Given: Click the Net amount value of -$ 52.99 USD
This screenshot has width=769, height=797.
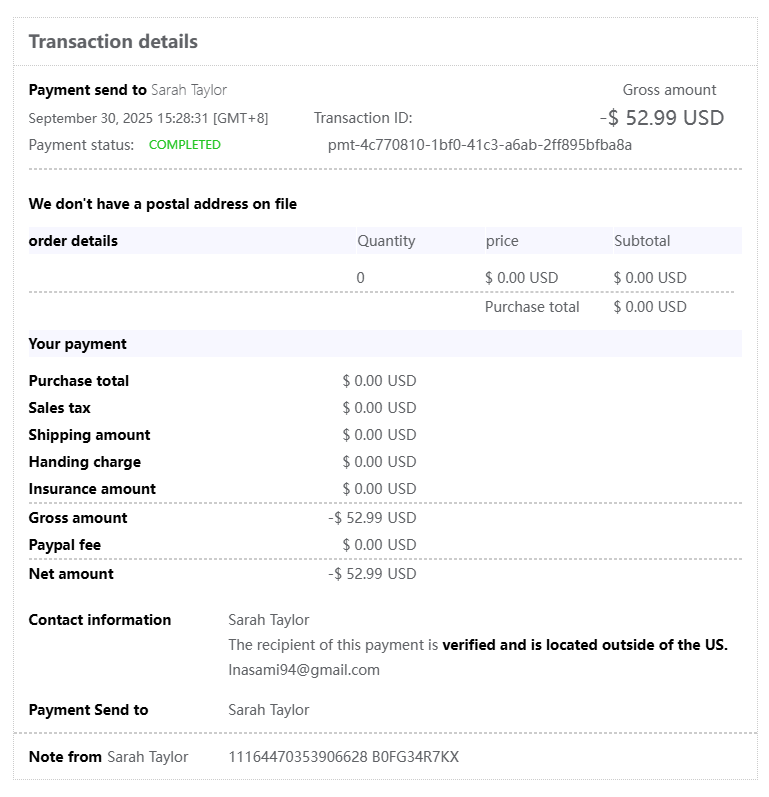Looking at the screenshot, I should pos(372,574).
